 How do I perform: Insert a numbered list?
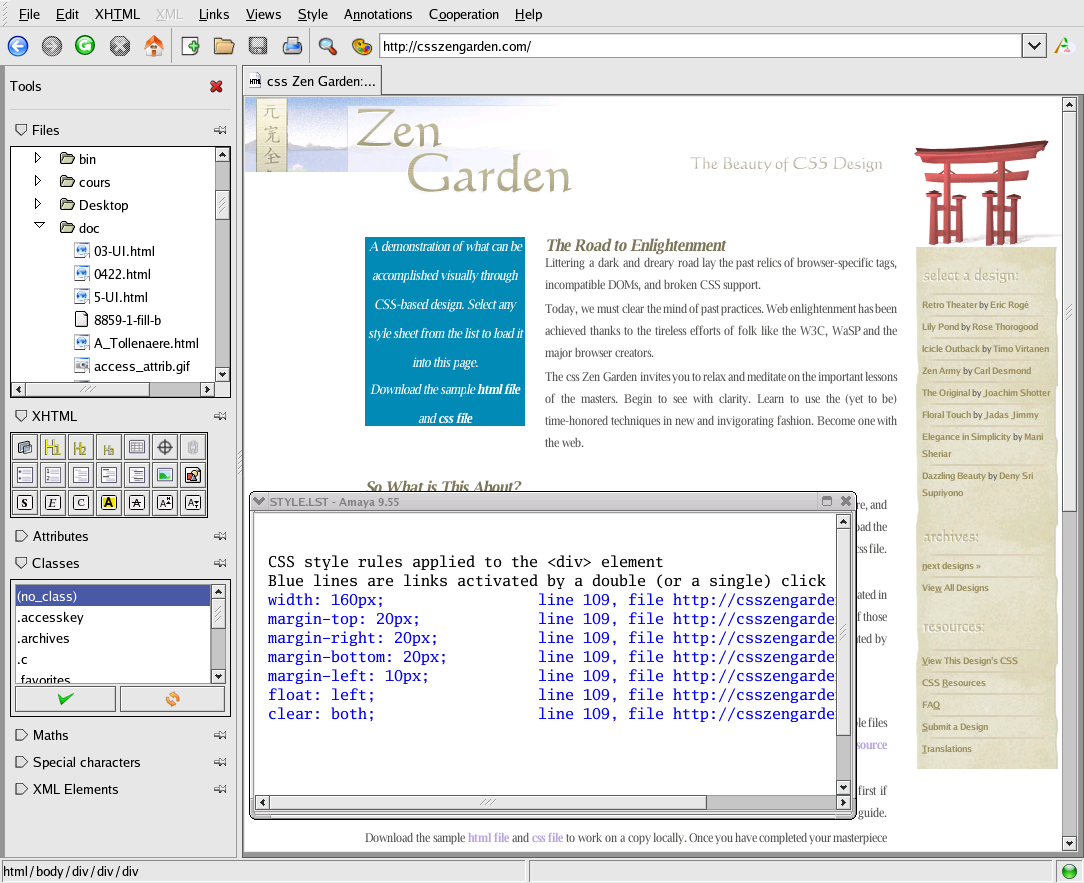[53, 475]
